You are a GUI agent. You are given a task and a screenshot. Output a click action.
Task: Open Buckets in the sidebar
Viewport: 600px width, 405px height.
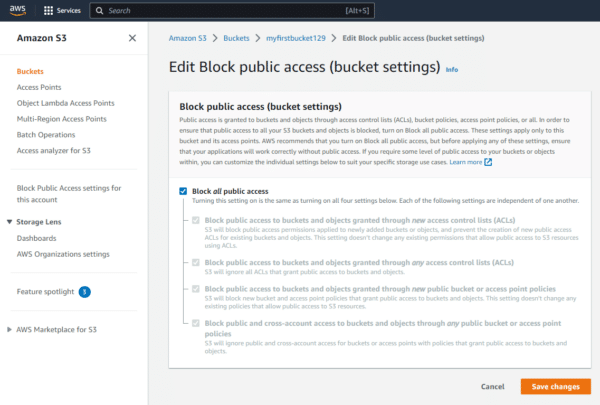click(x=30, y=72)
